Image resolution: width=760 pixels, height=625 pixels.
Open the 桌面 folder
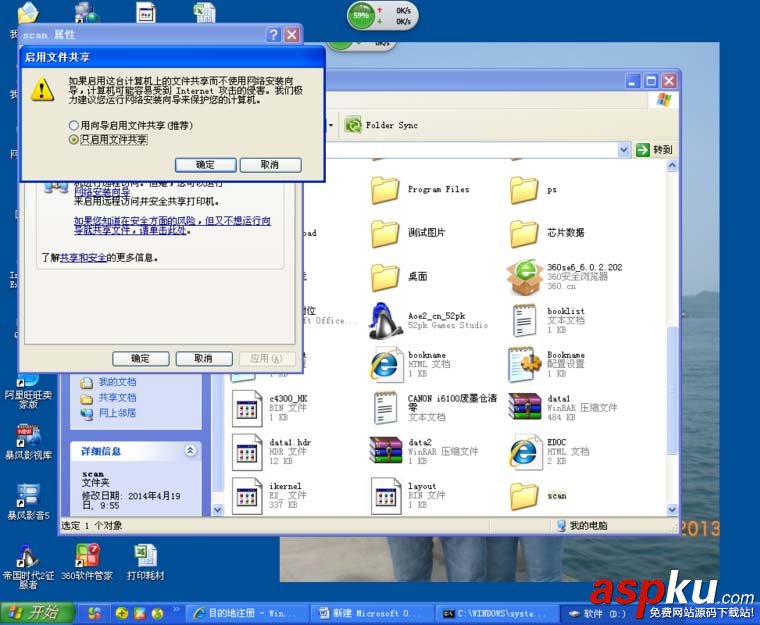399,277
